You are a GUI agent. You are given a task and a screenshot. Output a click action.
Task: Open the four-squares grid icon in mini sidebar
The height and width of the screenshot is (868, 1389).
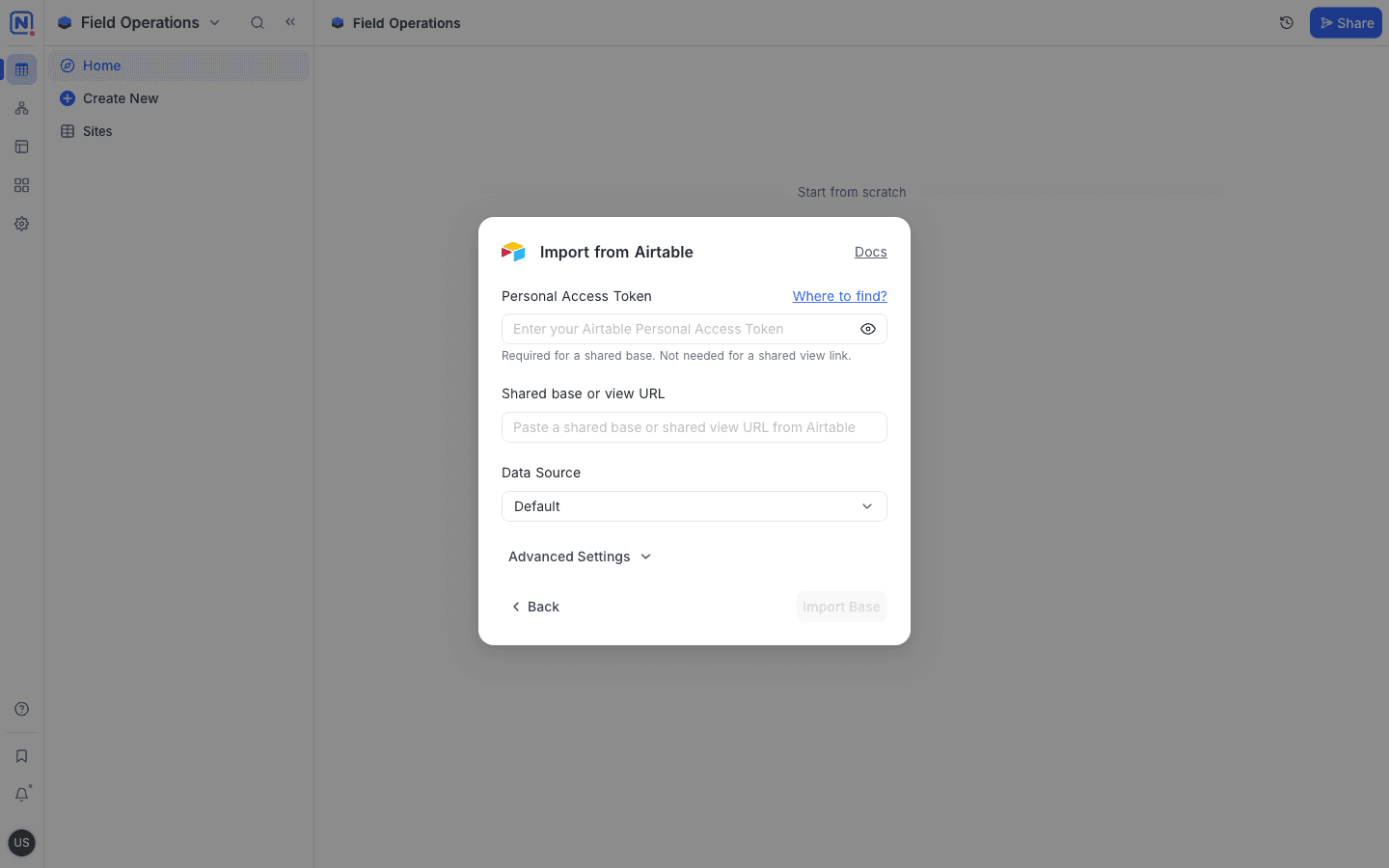(21, 185)
